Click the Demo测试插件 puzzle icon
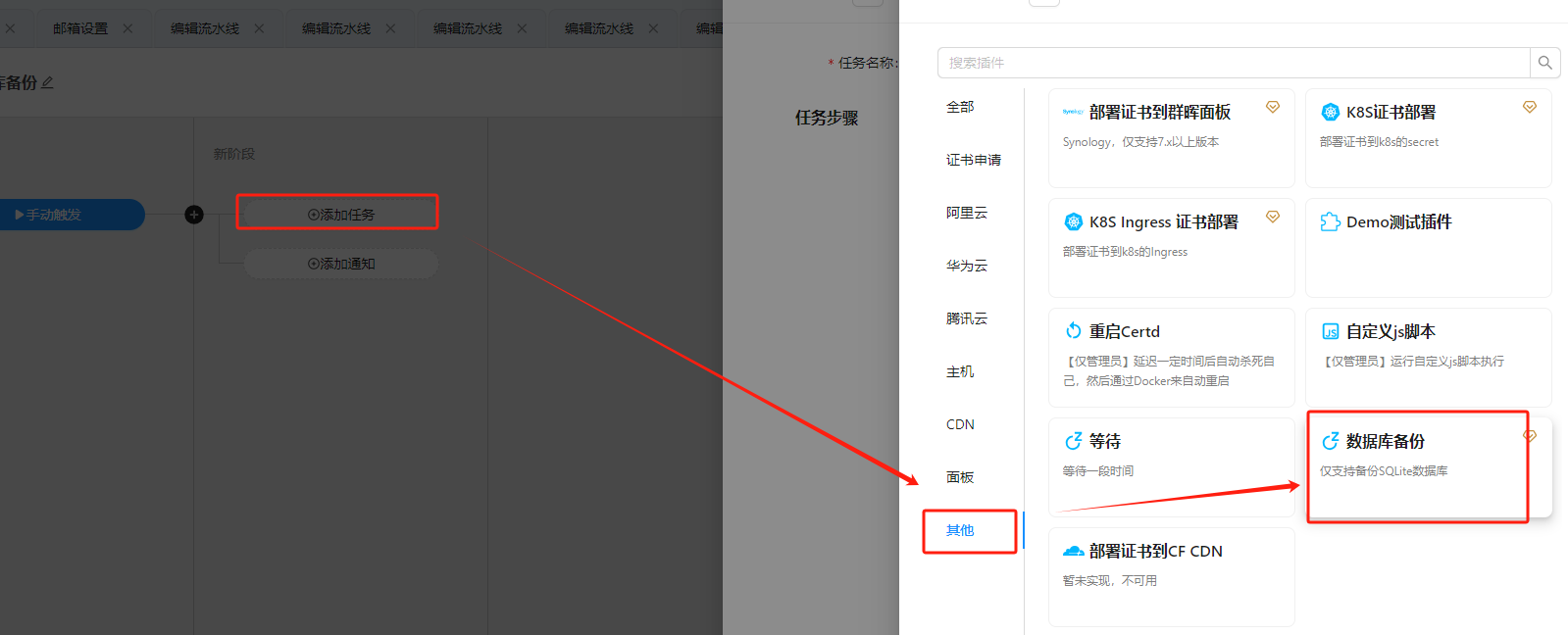1568x635 pixels. (1330, 221)
